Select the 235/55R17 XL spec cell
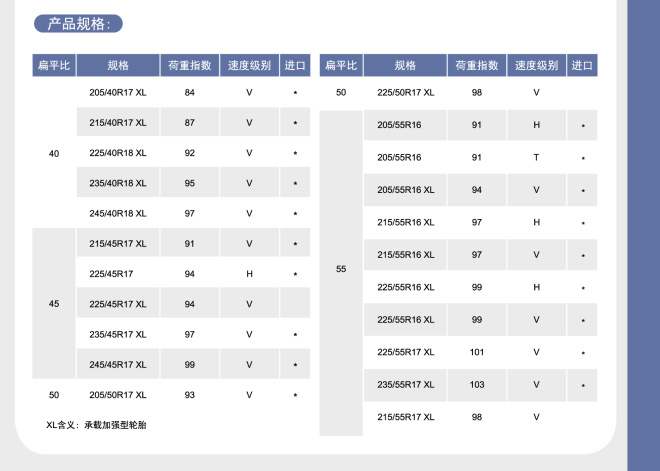This screenshot has width=660, height=471. [x=406, y=385]
